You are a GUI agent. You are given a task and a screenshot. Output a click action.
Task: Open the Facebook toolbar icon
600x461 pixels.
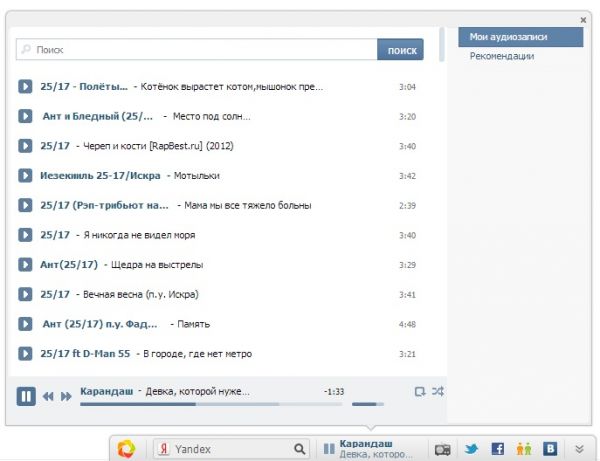497,449
